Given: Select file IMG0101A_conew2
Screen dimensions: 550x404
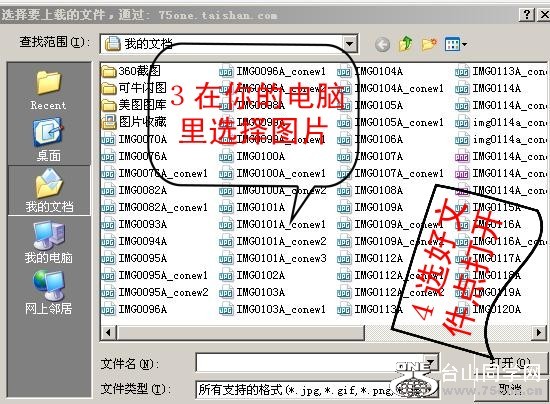Looking at the screenshot, I should [273, 241].
